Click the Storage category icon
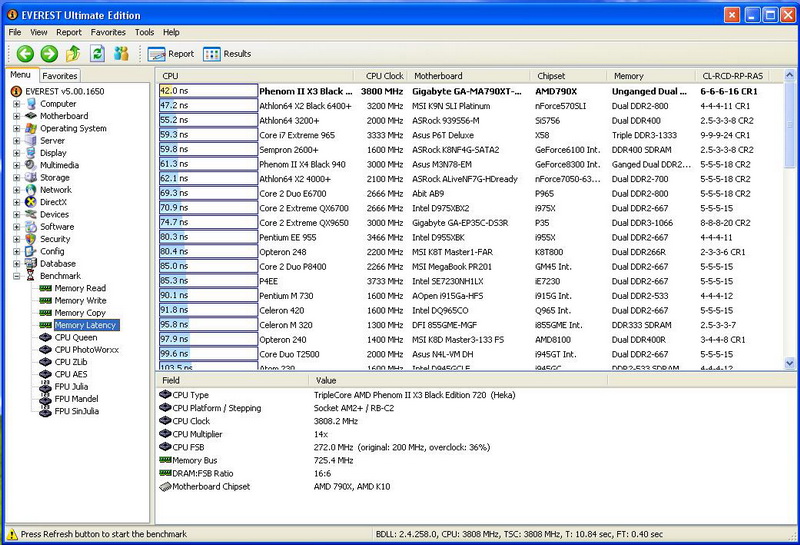The width and height of the screenshot is (800, 545). click(31, 177)
